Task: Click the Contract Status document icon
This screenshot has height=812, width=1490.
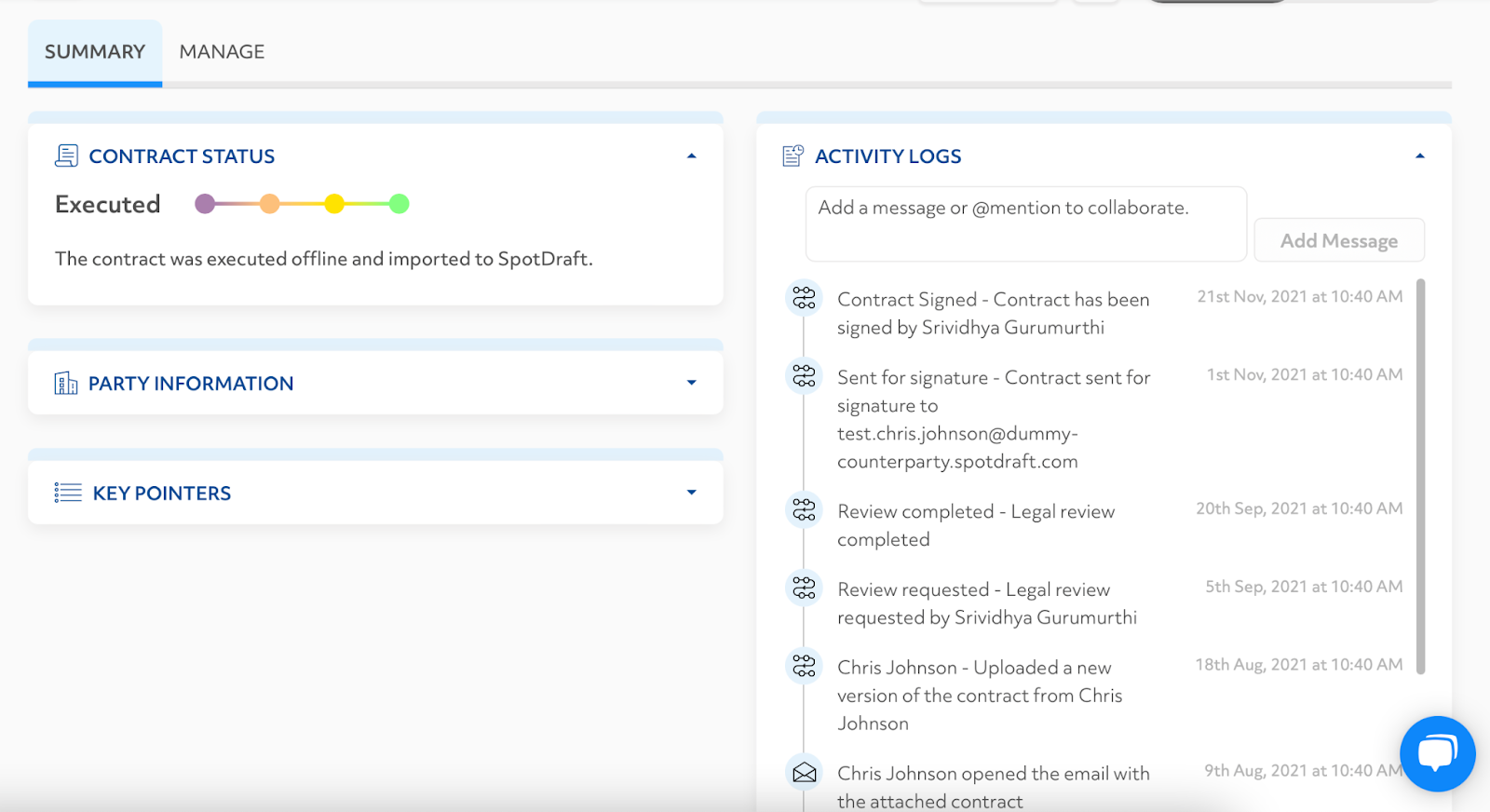Action: [66, 156]
